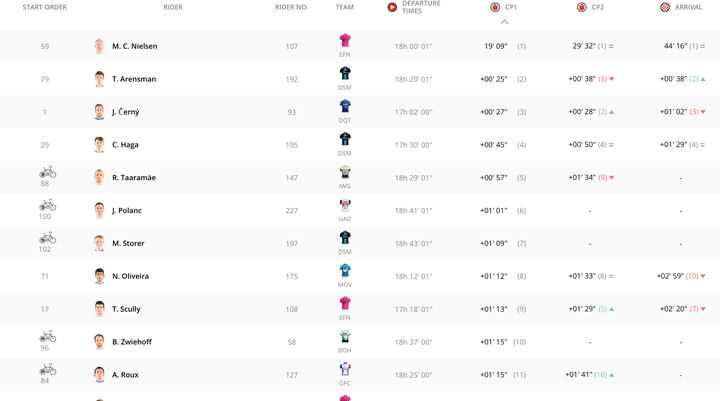Toggle the CP1 sort arrow

504,22
